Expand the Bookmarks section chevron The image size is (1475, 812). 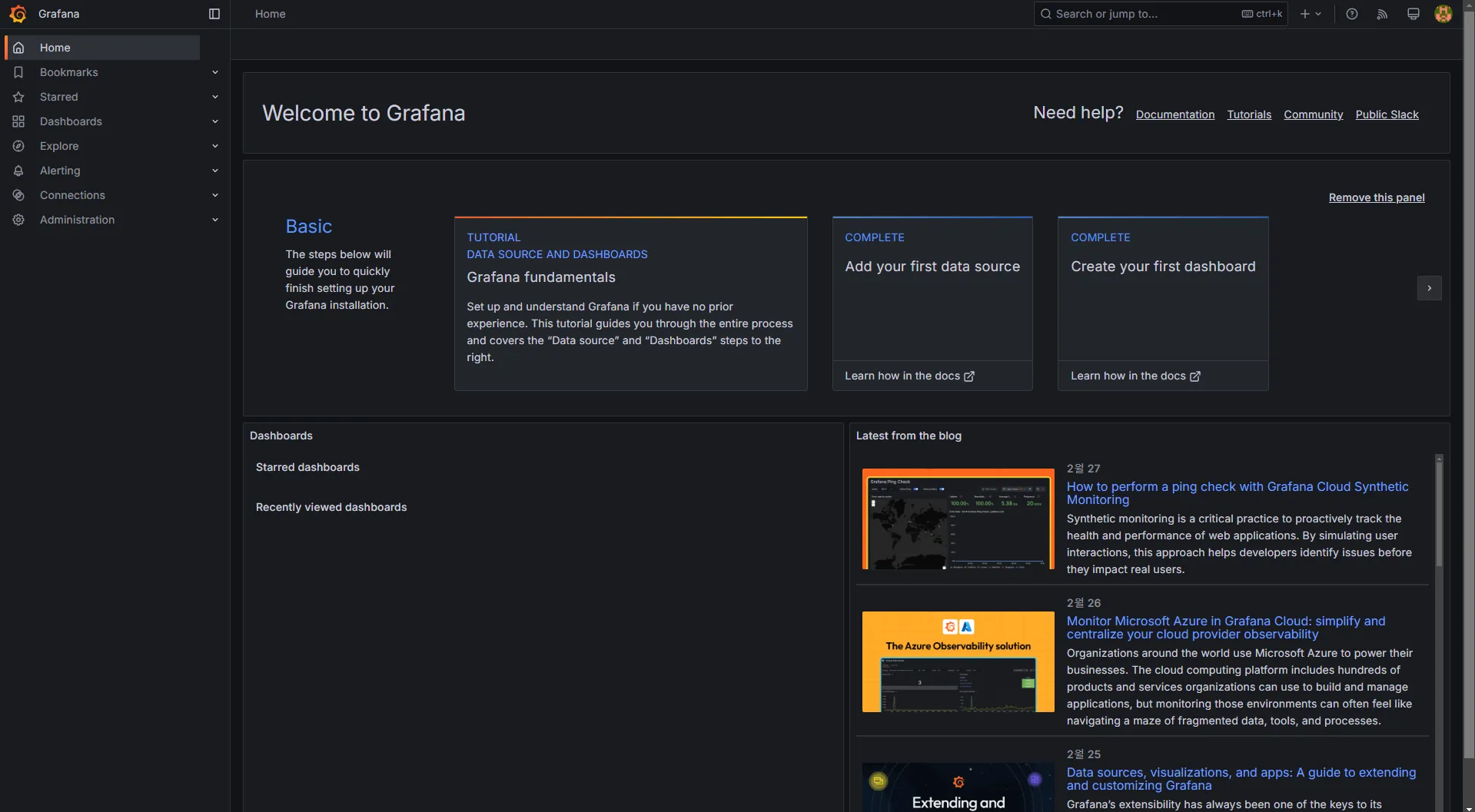coord(215,72)
